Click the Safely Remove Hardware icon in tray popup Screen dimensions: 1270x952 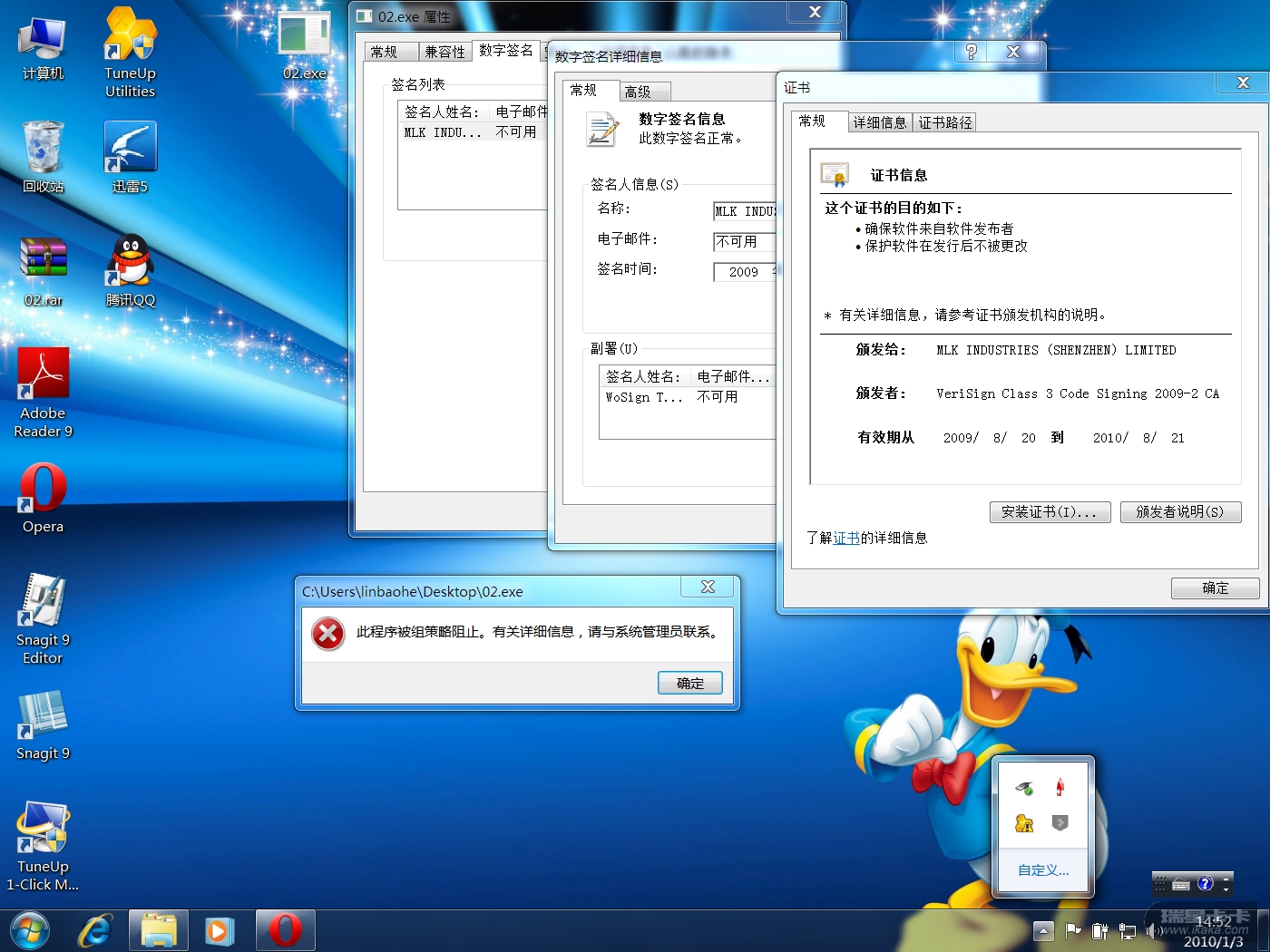[1024, 788]
